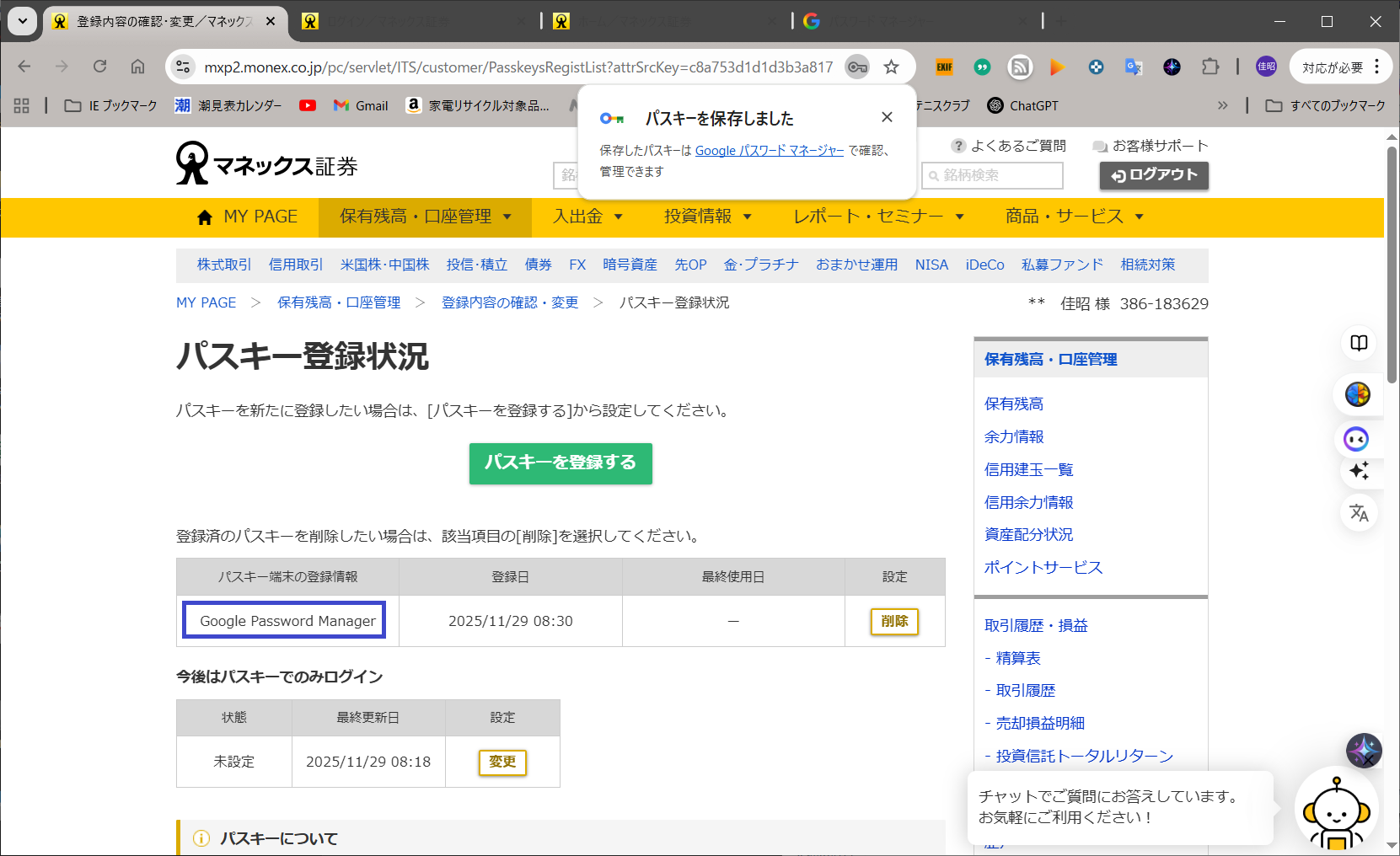Screen dimensions: 1400x856
Task: Click the RSS feed extension icon
Action: pos(1020,67)
